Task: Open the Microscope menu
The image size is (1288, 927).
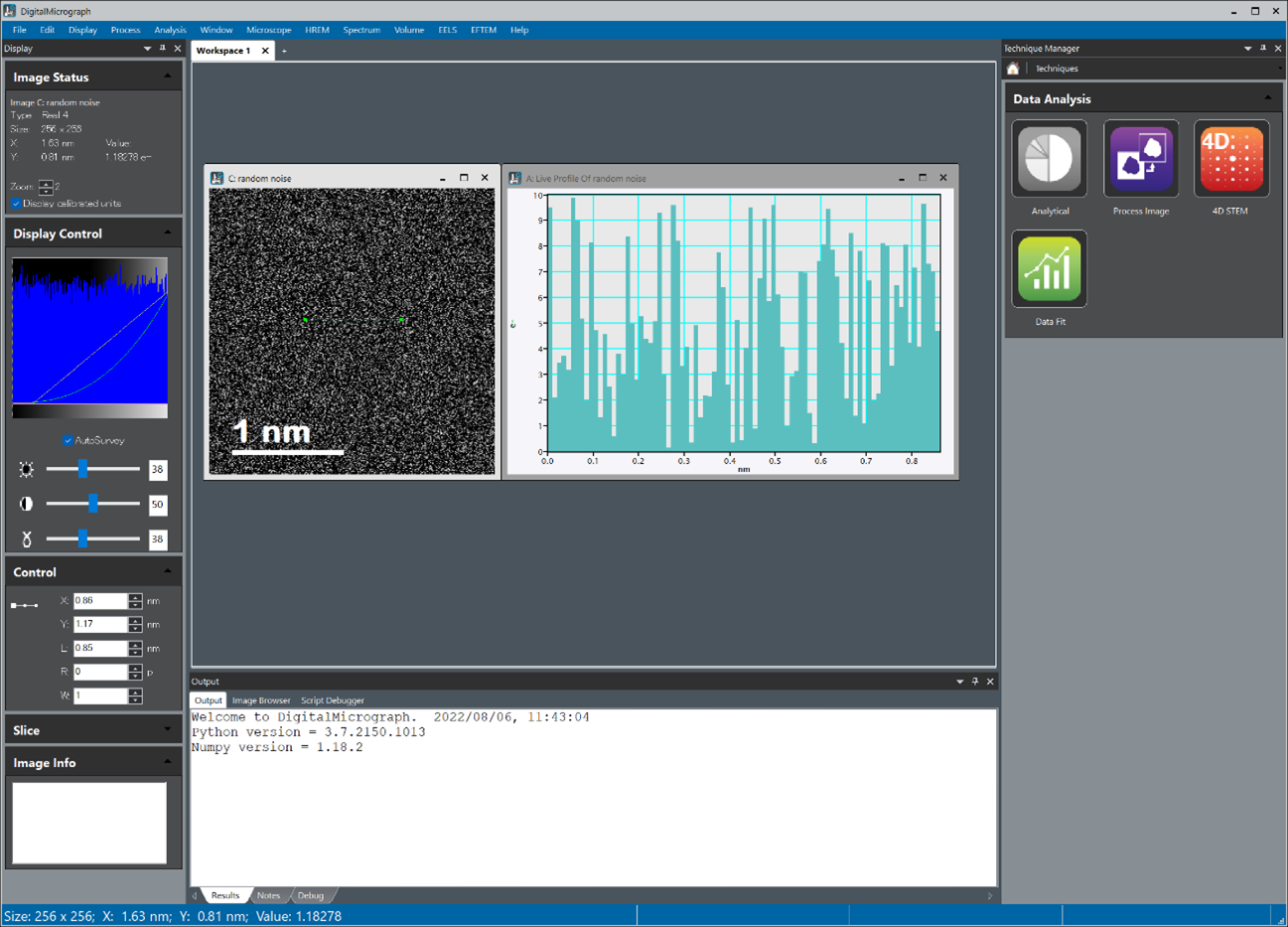Action: pos(268,30)
